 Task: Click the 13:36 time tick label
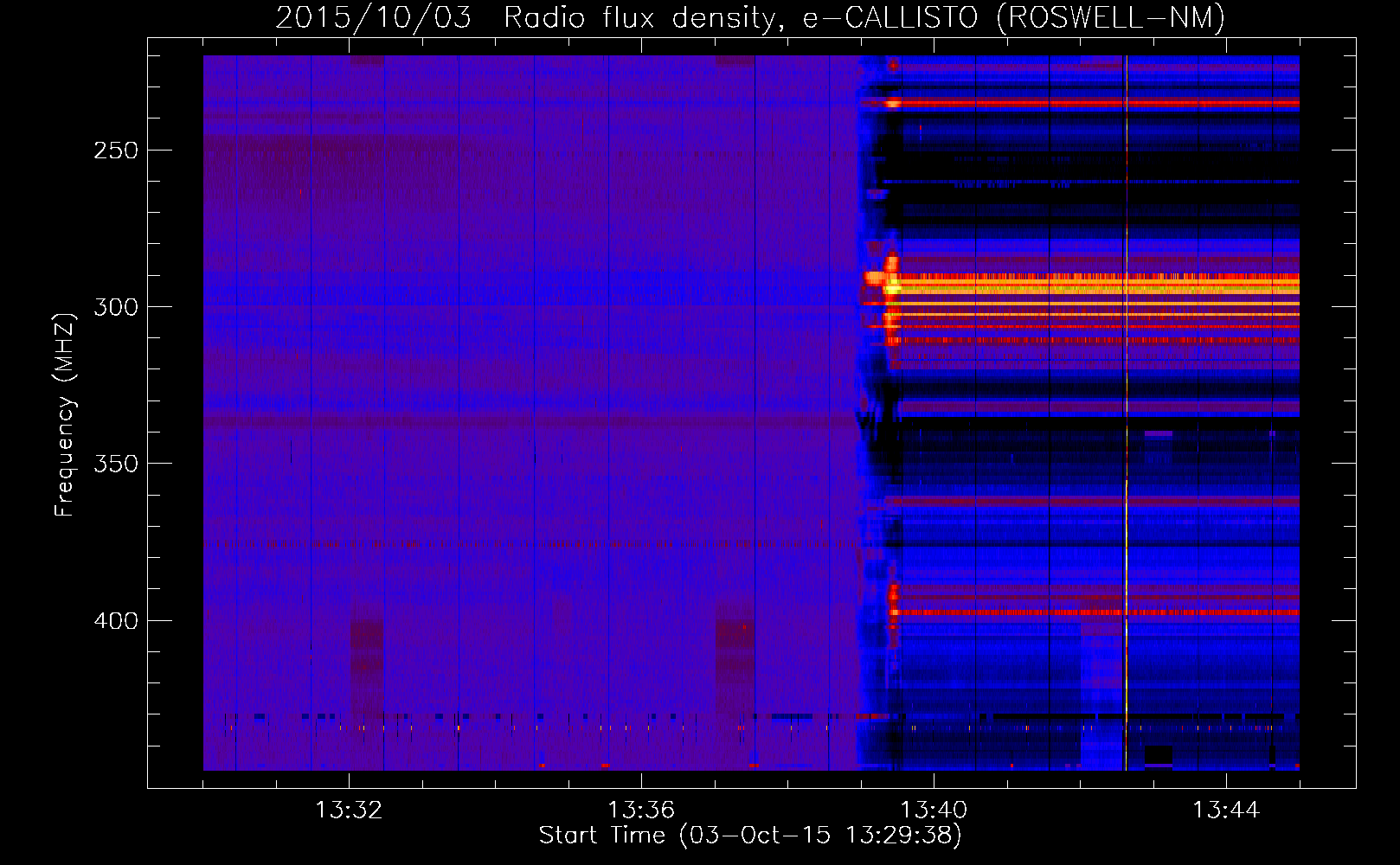pyautogui.click(x=641, y=811)
